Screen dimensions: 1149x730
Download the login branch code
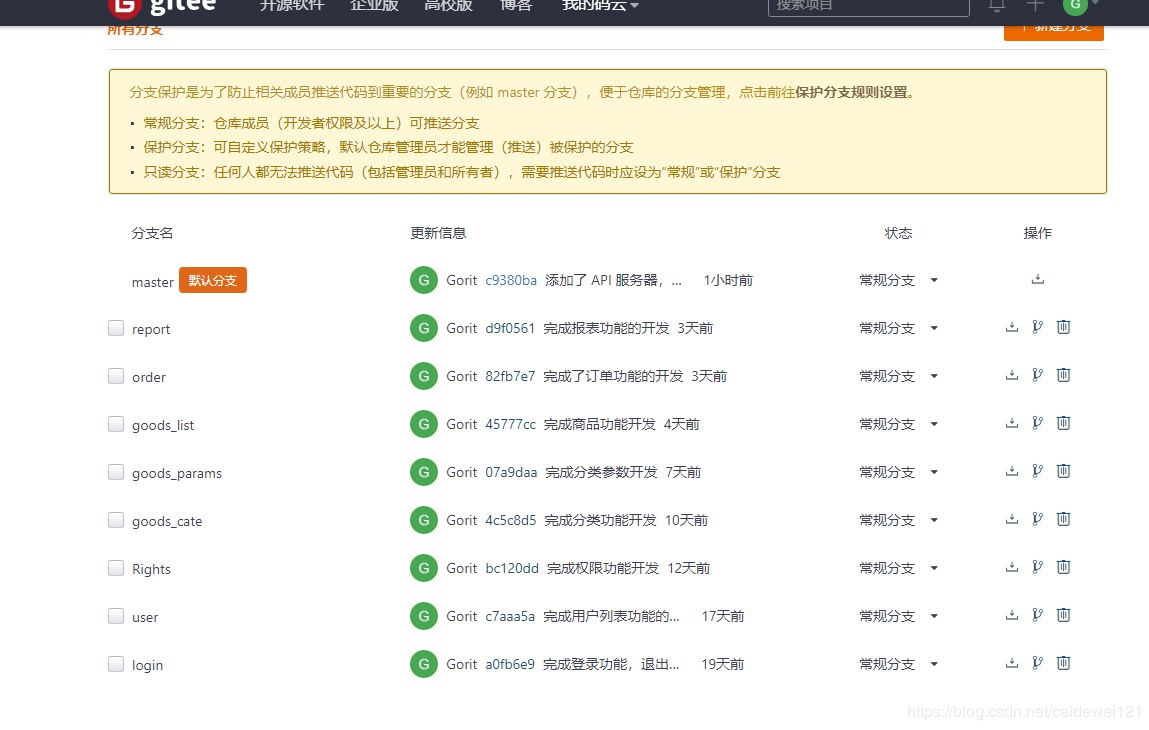tap(1011, 662)
